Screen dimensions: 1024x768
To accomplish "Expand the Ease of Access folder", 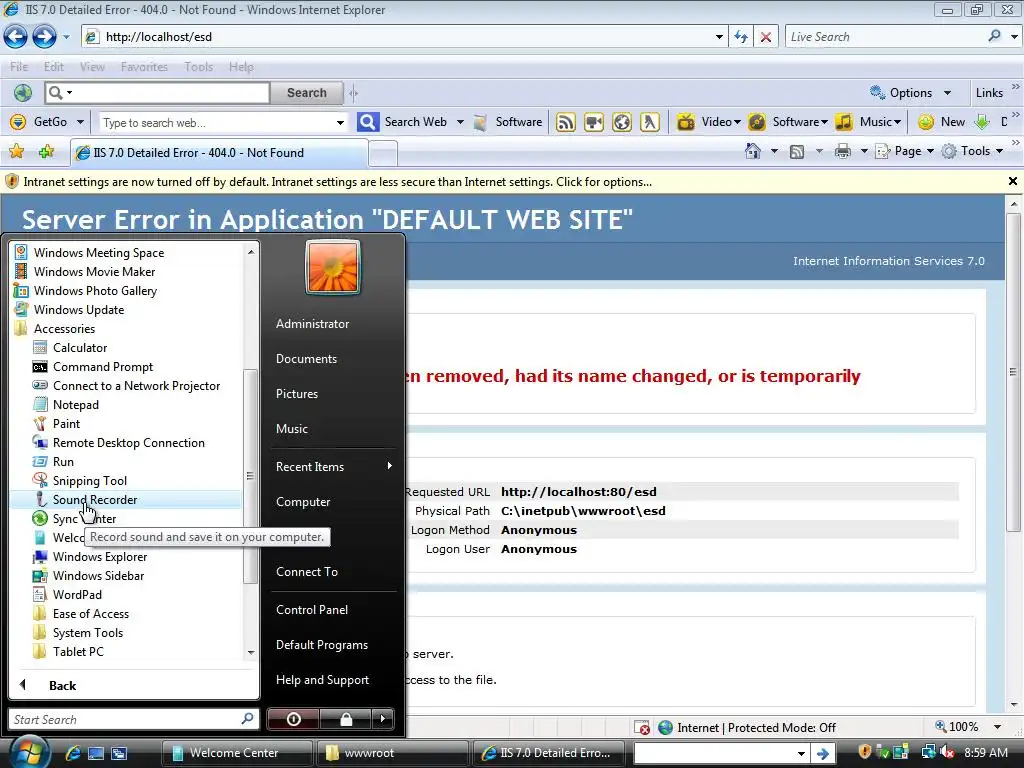I will [91, 613].
